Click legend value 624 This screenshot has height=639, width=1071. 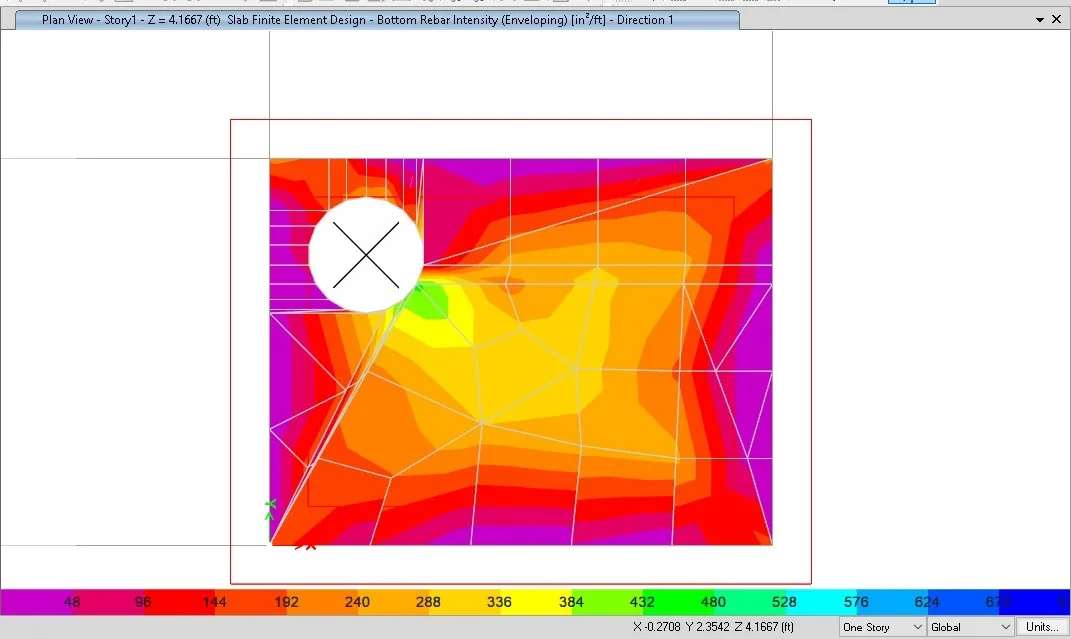coord(927,602)
